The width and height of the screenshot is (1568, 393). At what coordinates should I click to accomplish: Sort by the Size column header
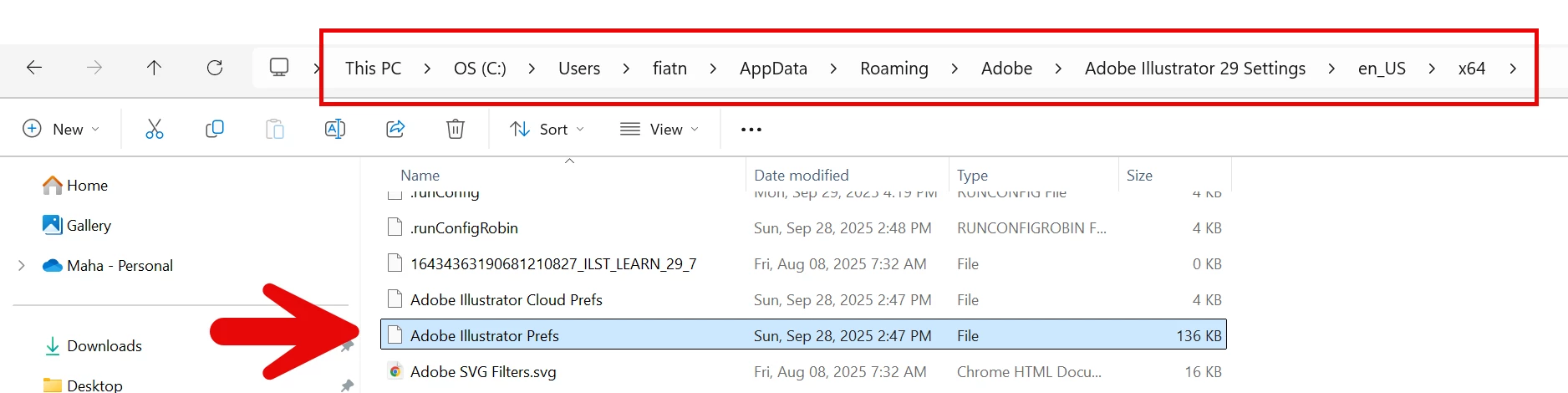pyautogui.click(x=1139, y=176)
